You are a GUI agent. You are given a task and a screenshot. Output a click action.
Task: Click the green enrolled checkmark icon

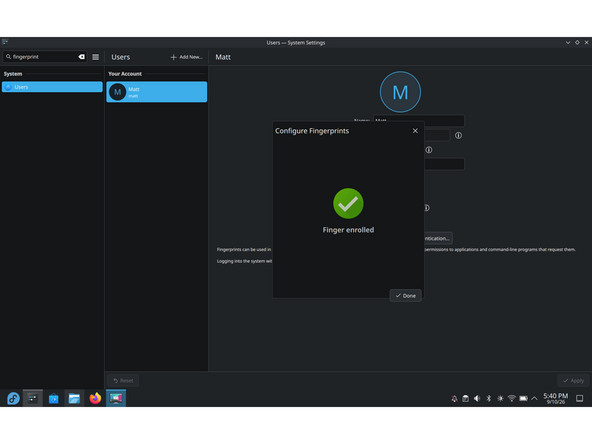[348, 204]
